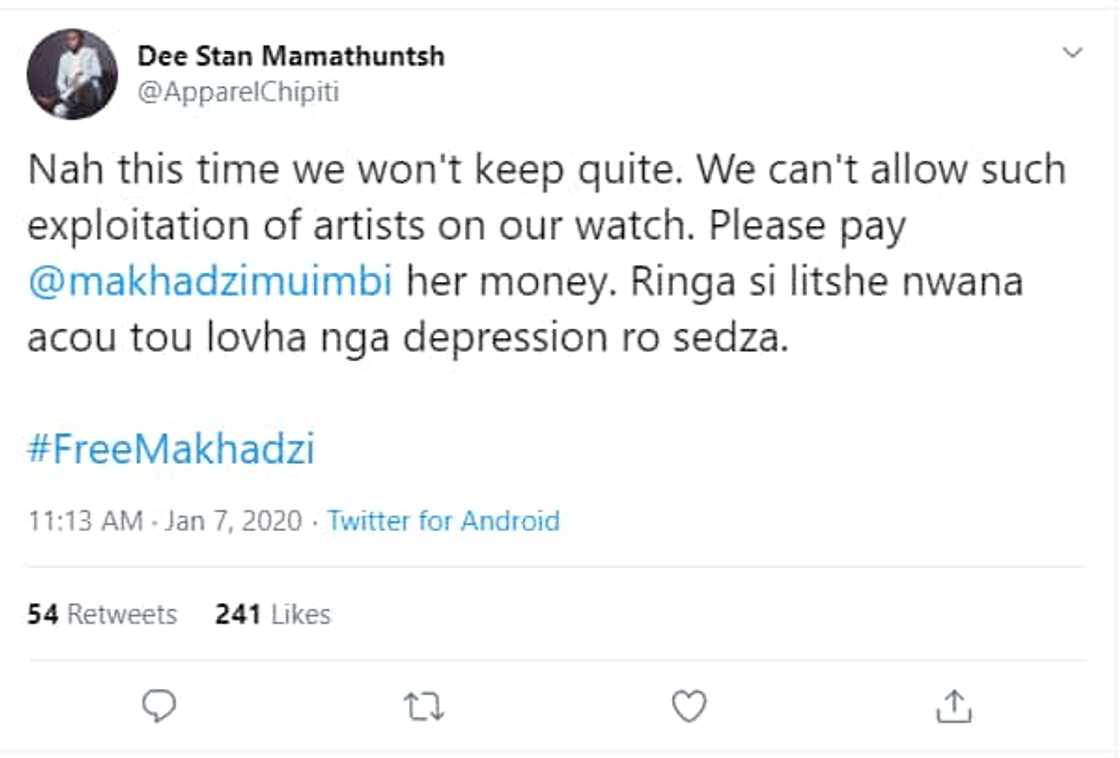Click the reply speech bubble icon
The width and height of the screenshot is (1120, 758).
coord(159,707)
